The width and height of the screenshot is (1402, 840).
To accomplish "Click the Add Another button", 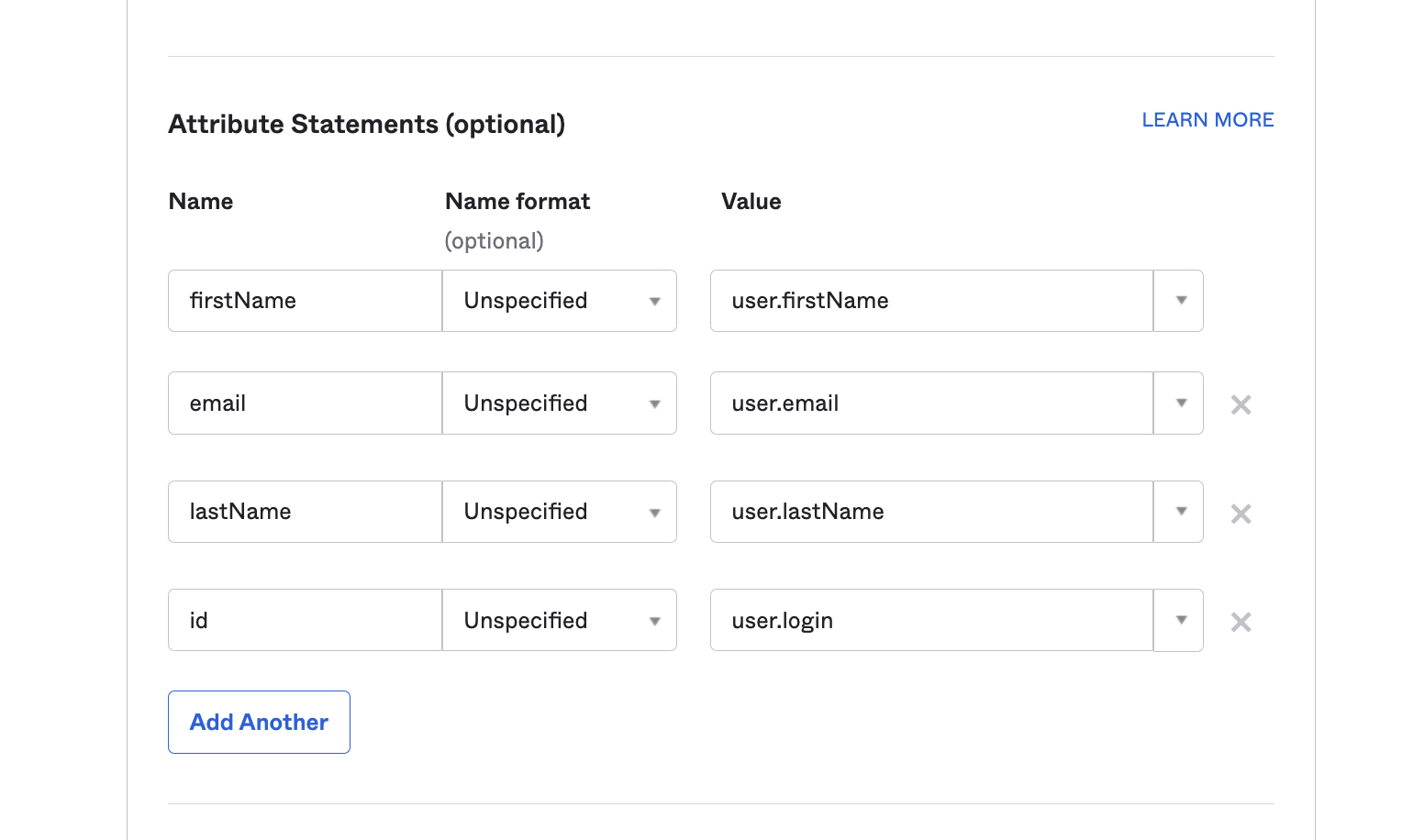I will [259, 723].
